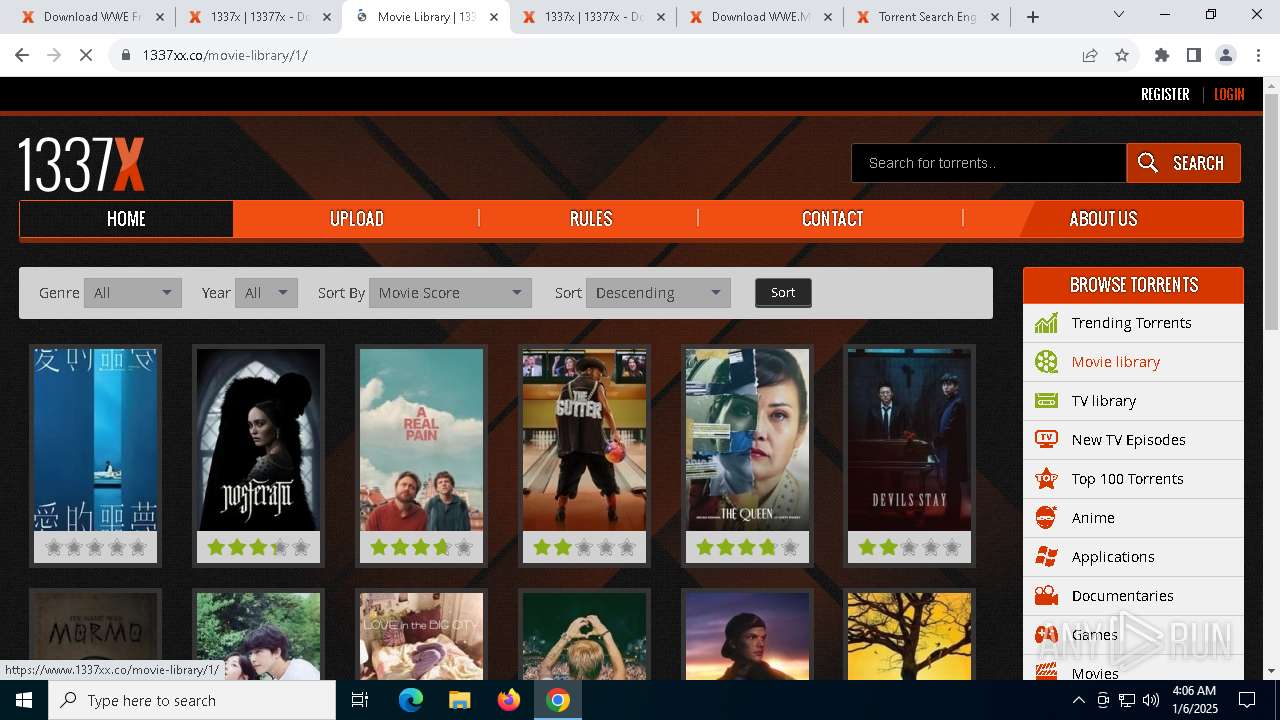Viewport: 1280px width, 720px height.
Task: Open Task View in the taskbar
Action: [x=360, y=700]
